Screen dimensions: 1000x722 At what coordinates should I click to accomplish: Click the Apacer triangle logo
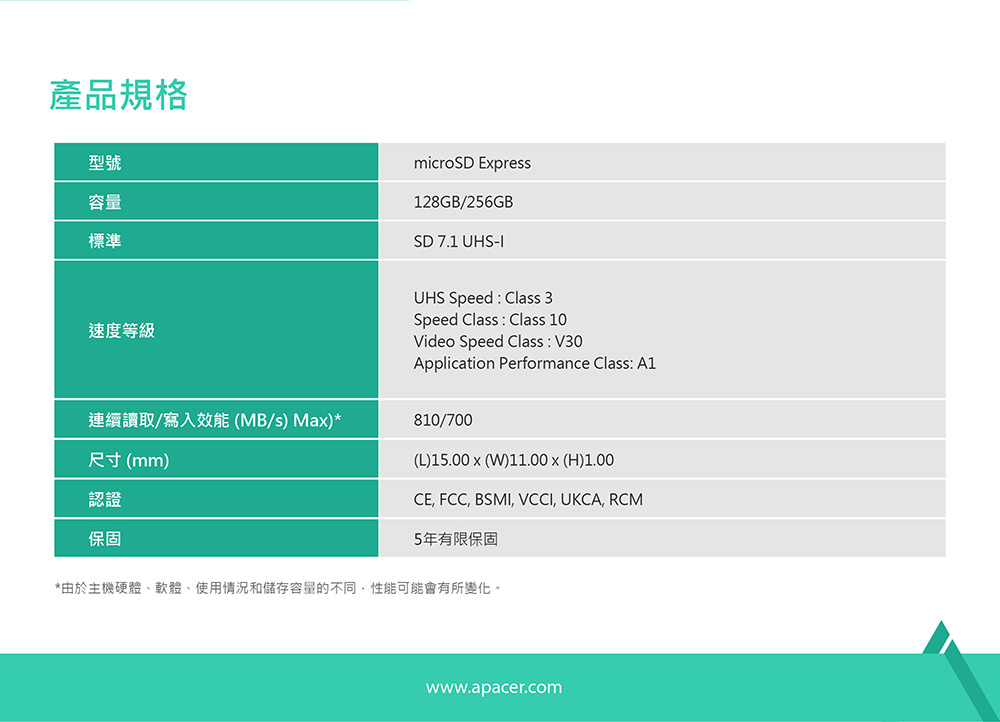[960, 670]
